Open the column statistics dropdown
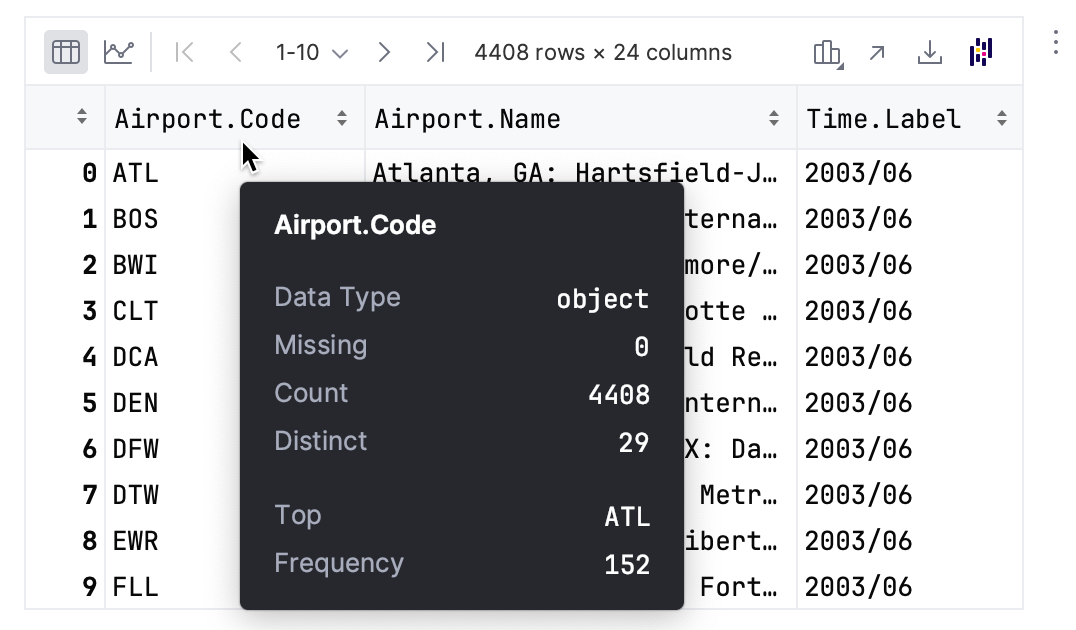 (826, 52)
